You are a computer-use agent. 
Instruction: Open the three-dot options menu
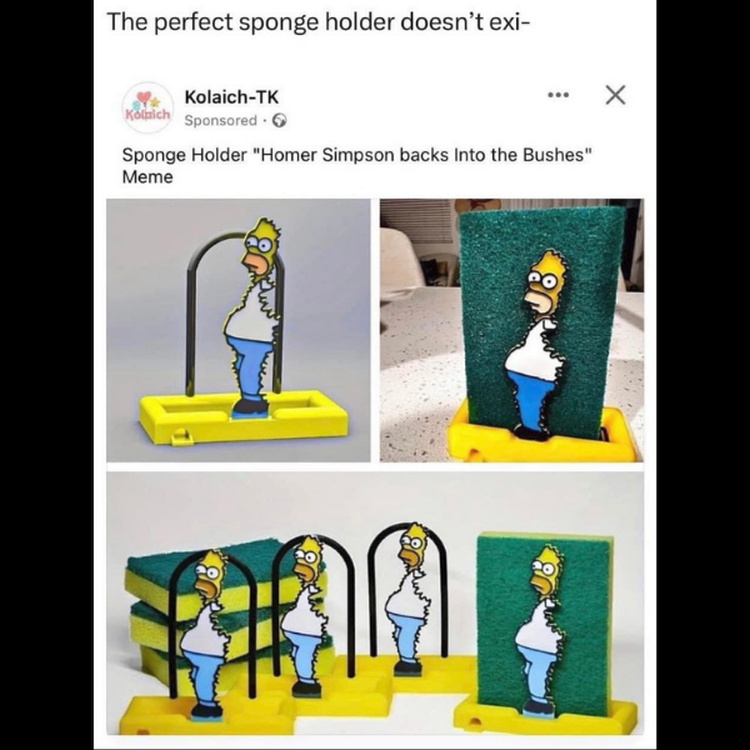tap(558, 95)
